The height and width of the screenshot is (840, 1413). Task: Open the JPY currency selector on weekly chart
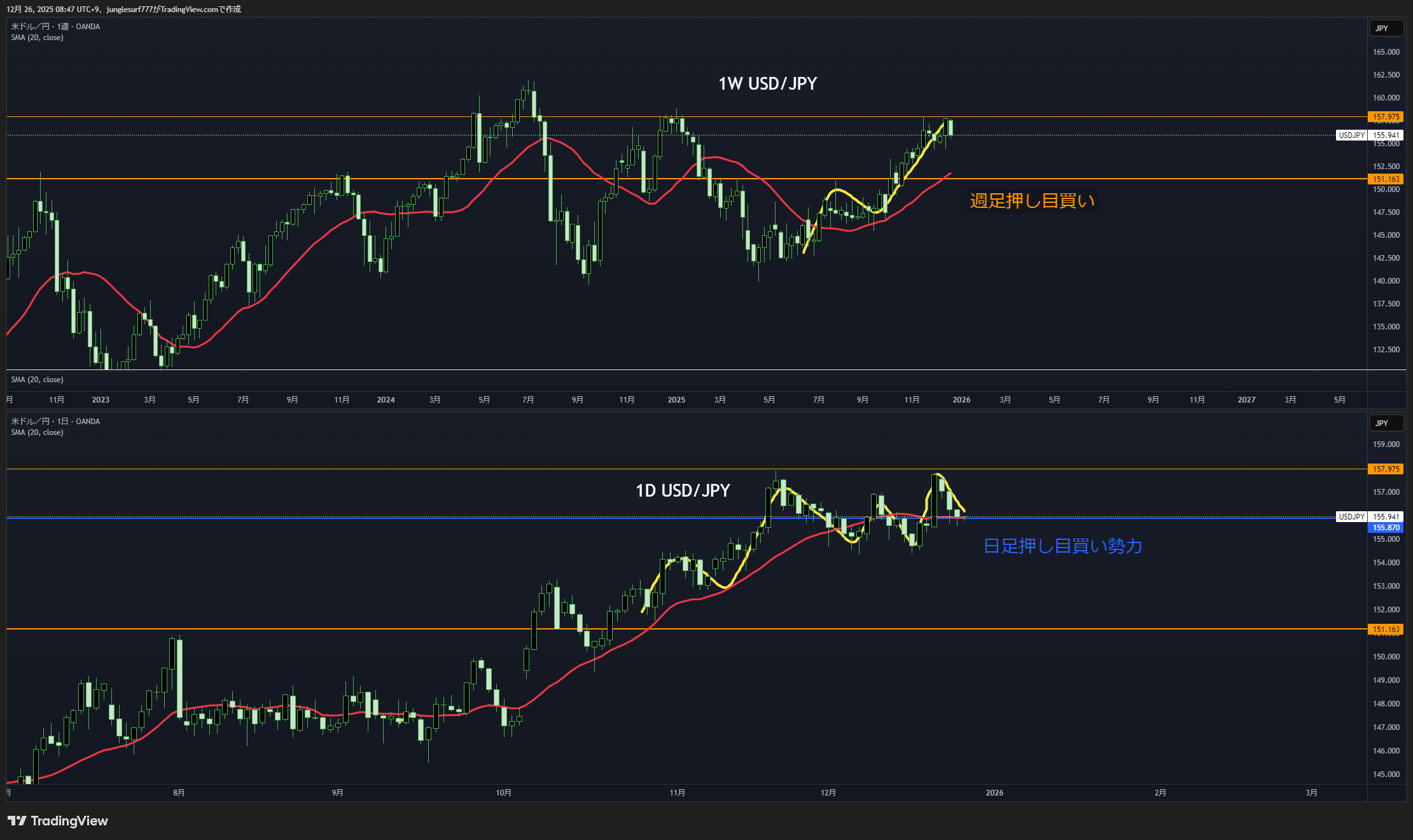coord(1386,29)
